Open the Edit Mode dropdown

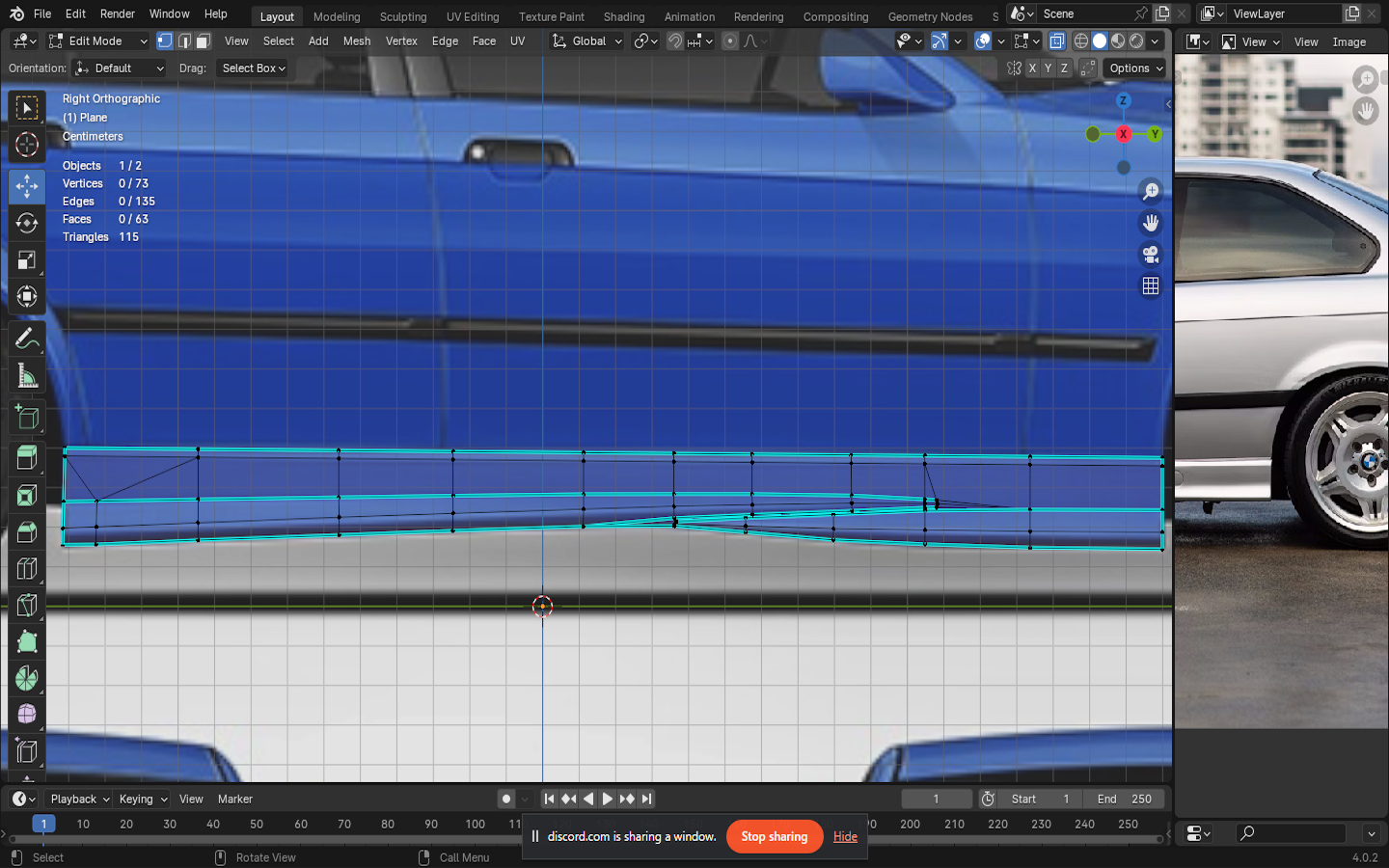[x=97, y=41]
